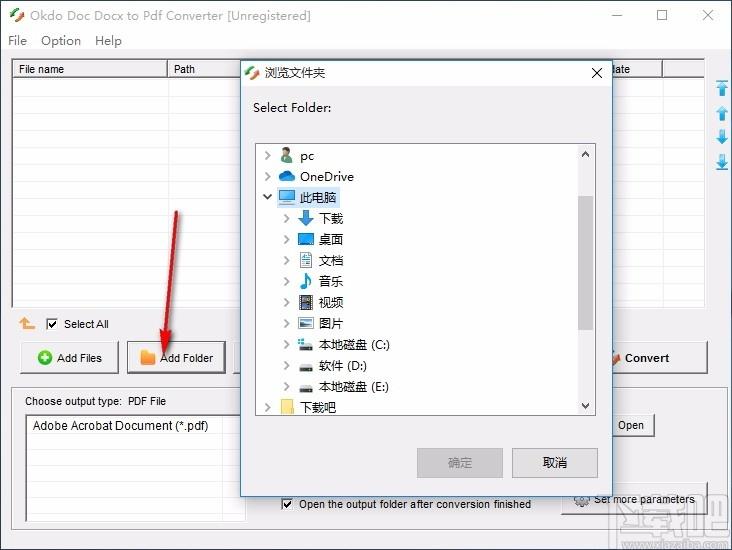Image resolution: width=732 pixels, height=550 pixels.
Task: Click the 文档 document icon
Action: [306, 260]
